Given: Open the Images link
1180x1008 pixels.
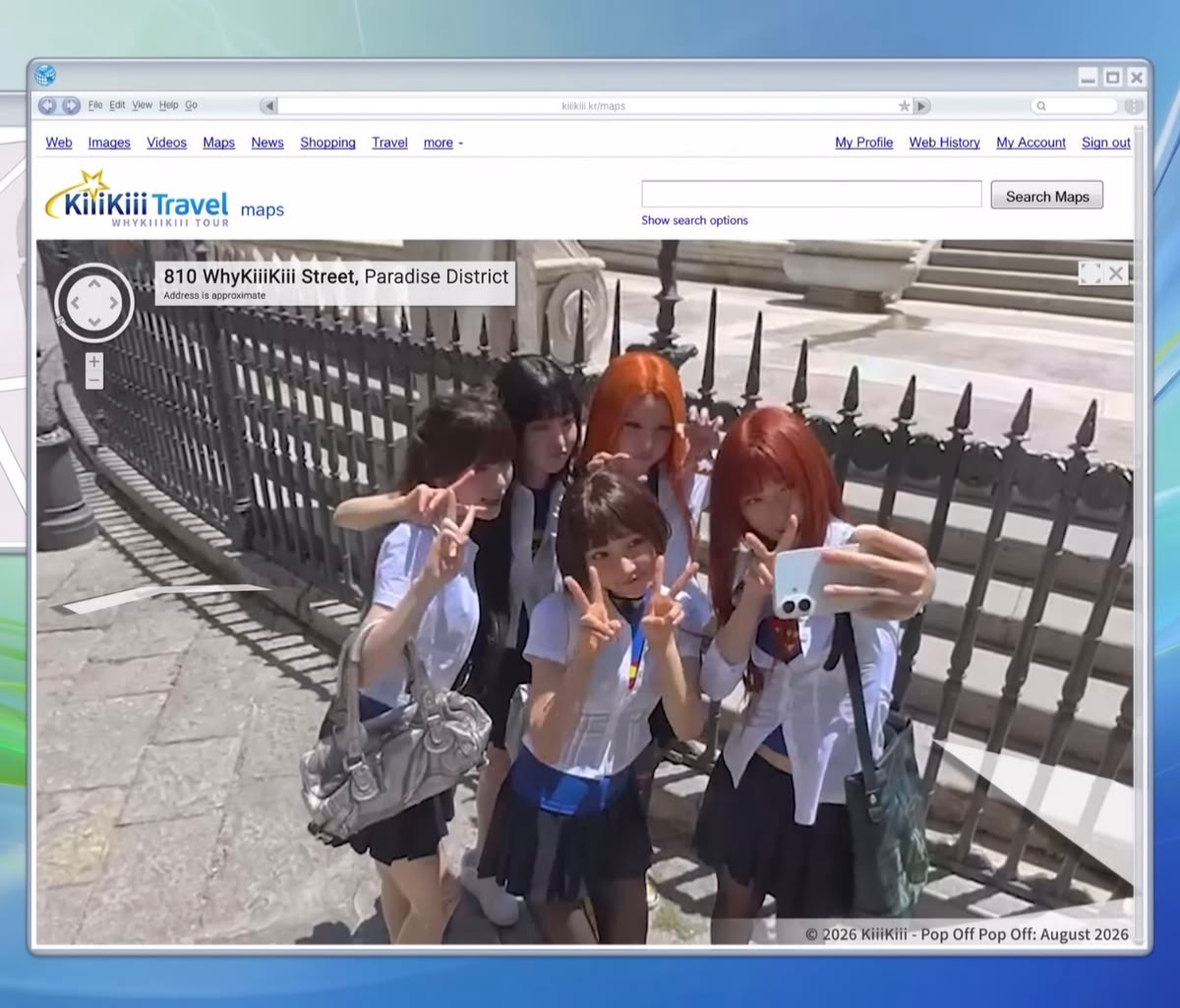Looking at the screenshot, I should click(x=109, y=143).
